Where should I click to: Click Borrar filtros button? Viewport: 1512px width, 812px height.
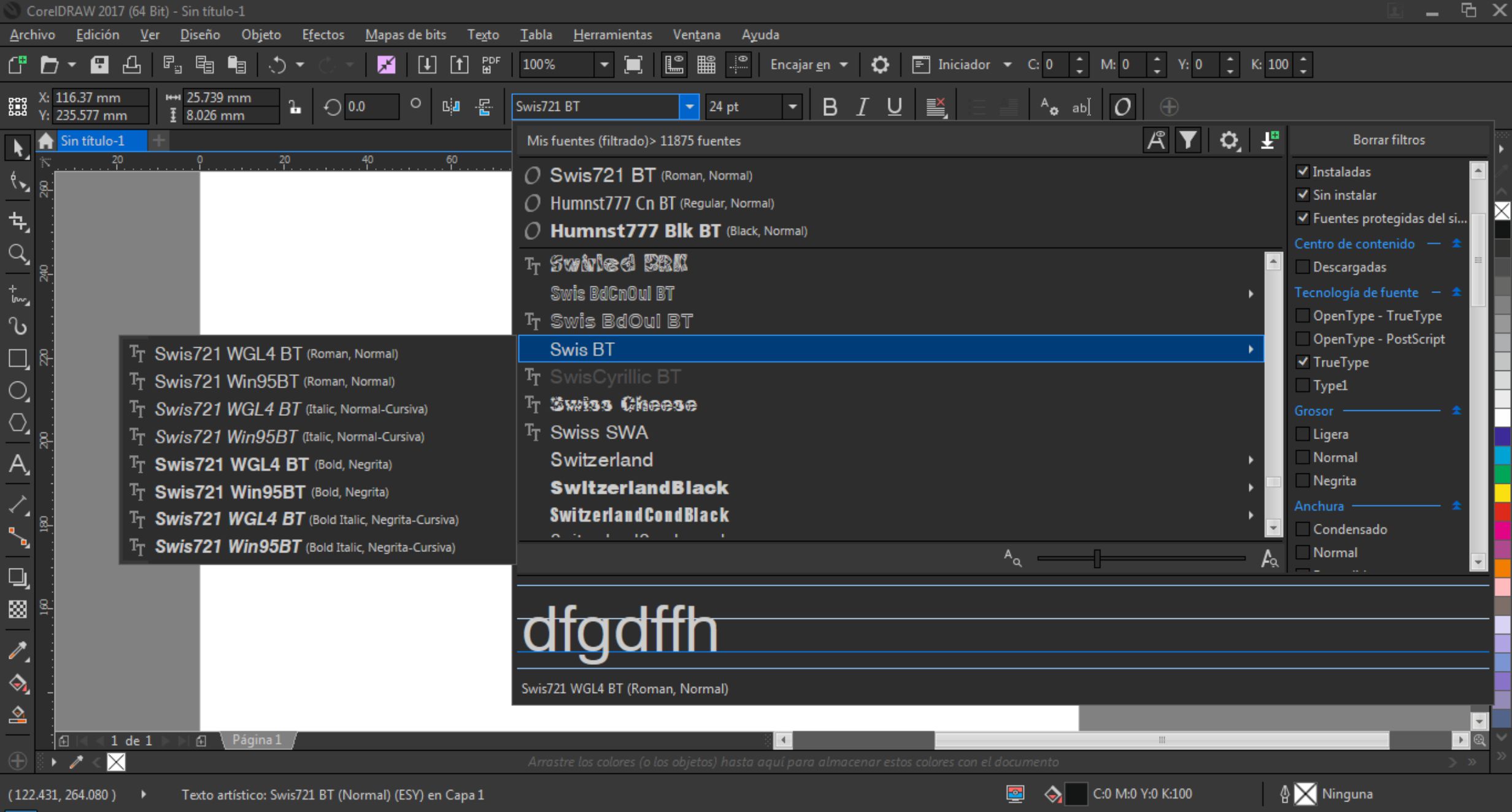[1389, 140]
